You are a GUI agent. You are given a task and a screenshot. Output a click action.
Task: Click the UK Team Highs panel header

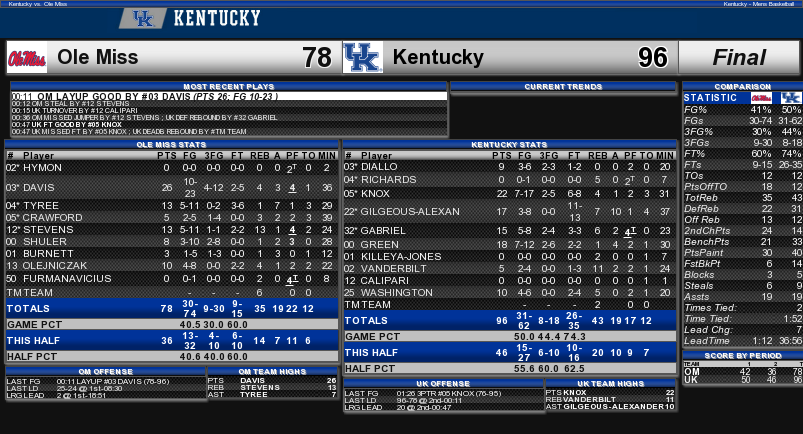click(x=610, y=383)
